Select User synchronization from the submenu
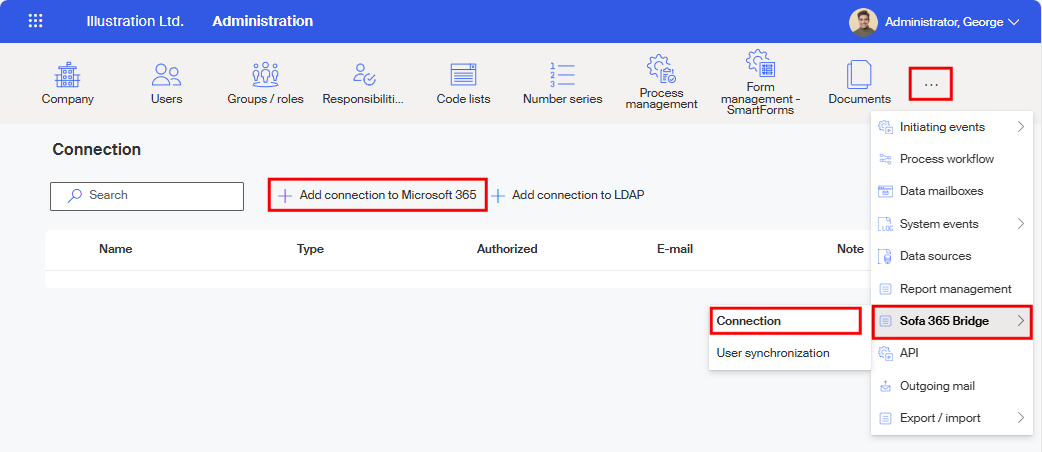 click(x=773, y=353)
